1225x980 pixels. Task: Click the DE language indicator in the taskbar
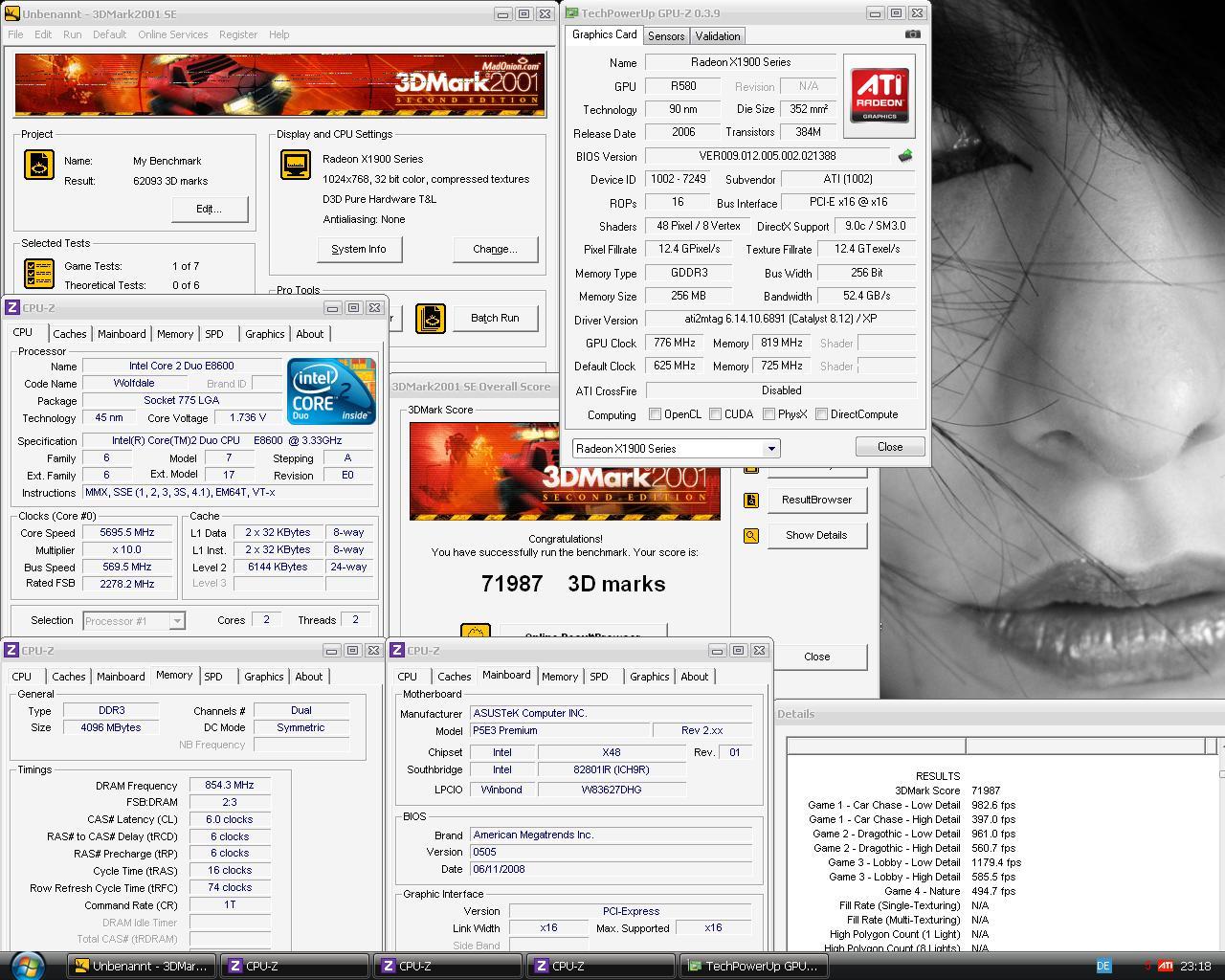click(1102, 966)
